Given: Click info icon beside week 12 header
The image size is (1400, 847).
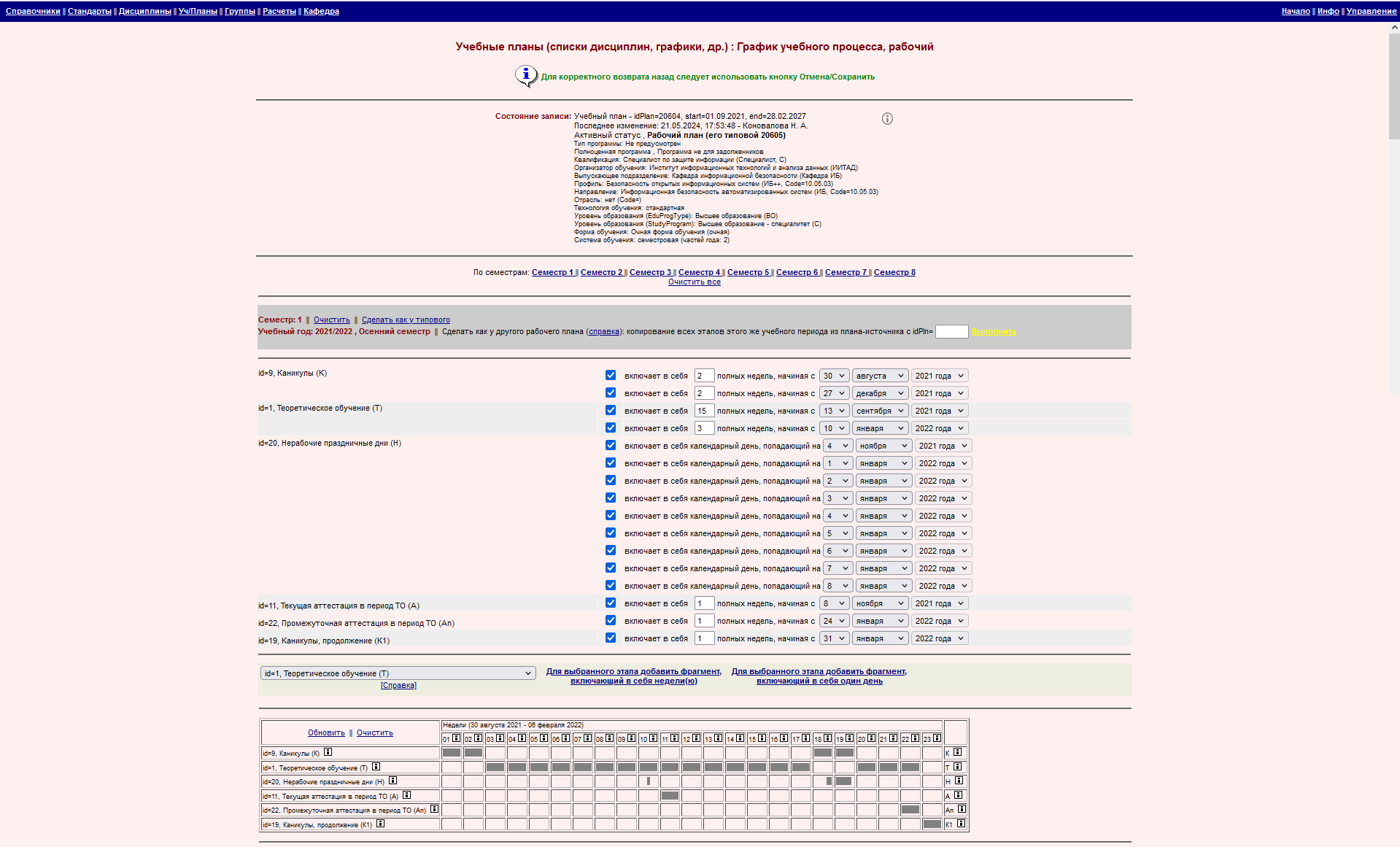Looking at the screenshot, I should [697, 738].
